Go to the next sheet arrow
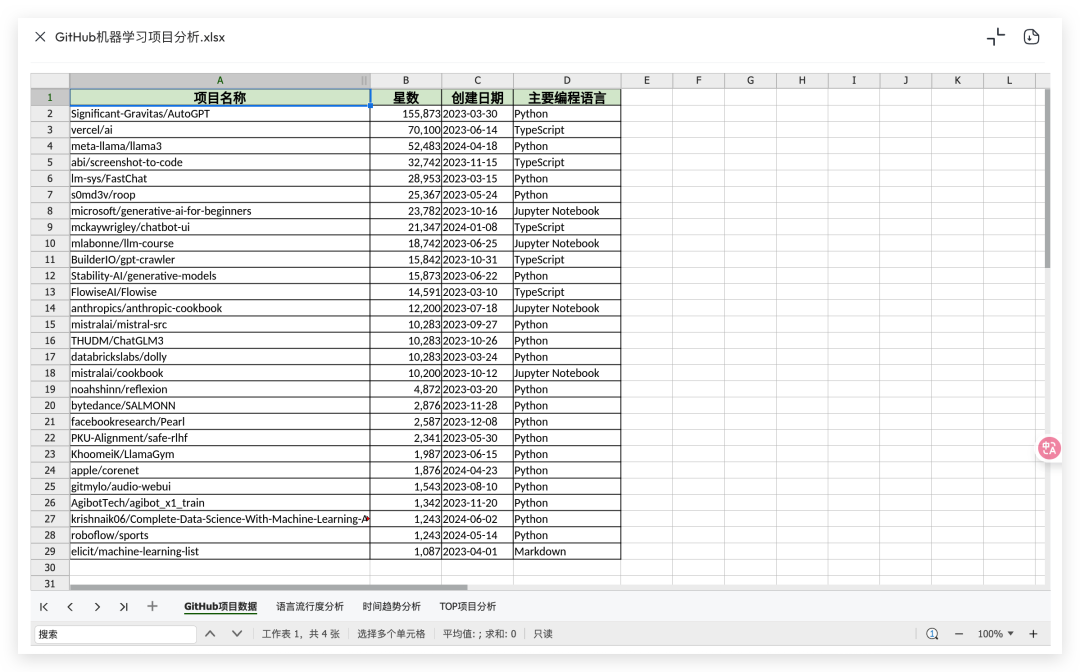The image size is (1080, 672). [x=97, y=607]
